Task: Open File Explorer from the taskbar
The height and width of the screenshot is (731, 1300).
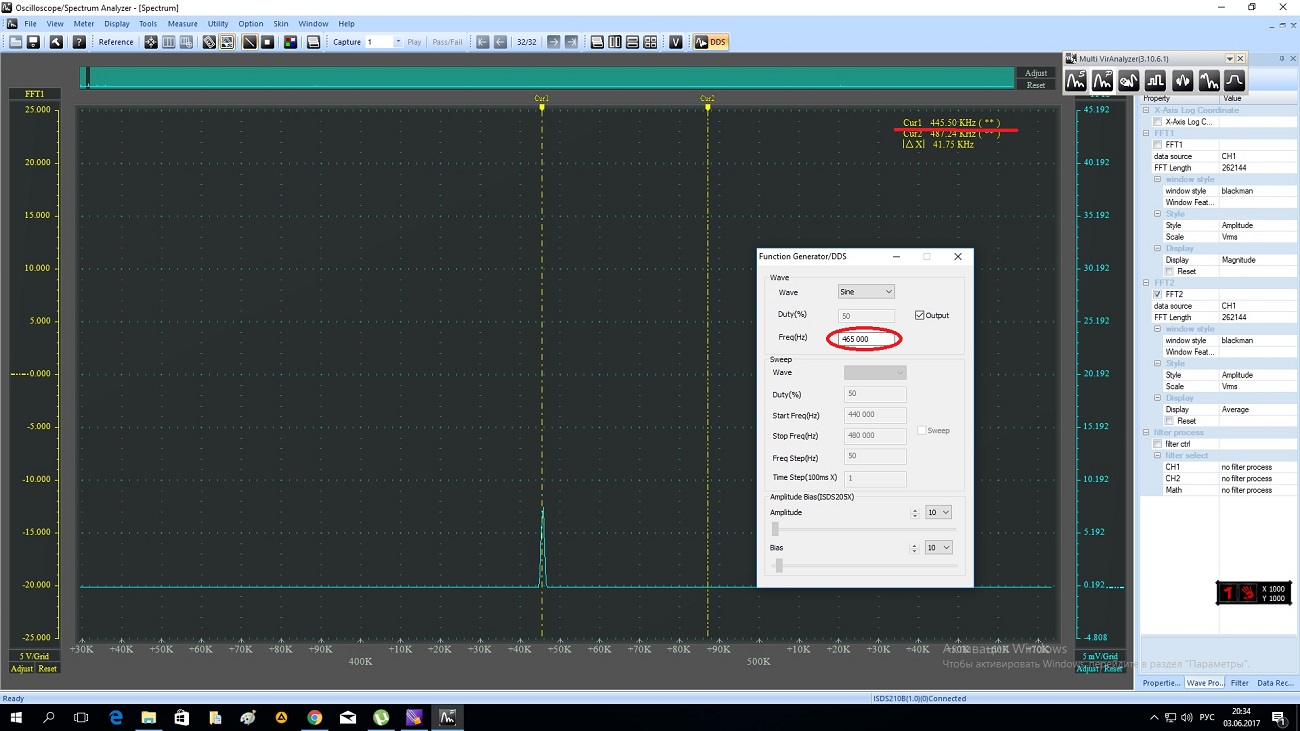Action: point(148,717)
